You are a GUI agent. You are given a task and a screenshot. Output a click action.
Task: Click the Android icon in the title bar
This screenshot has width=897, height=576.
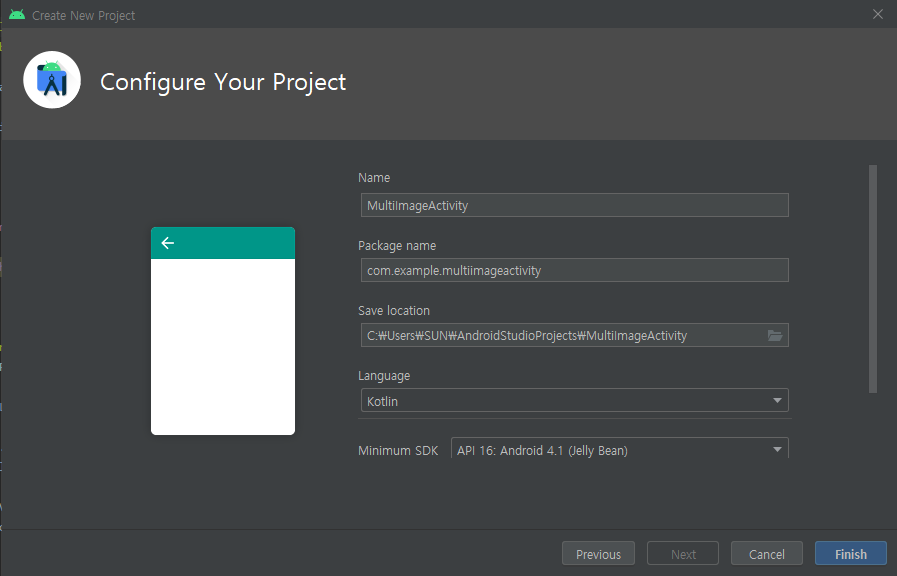coord(17,15)
